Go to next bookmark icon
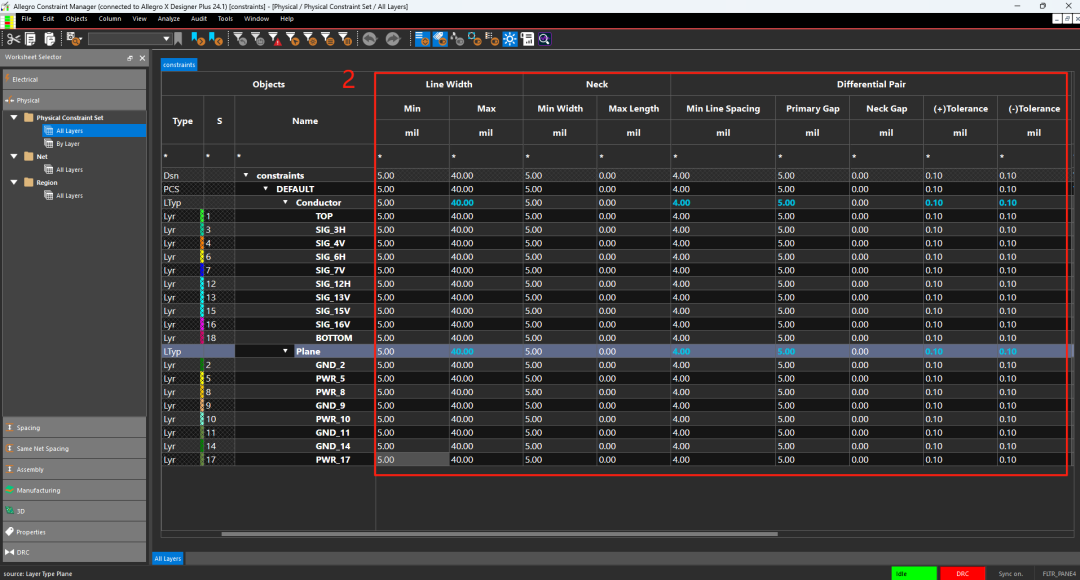1080x580 pixels. tap(198, 39)
